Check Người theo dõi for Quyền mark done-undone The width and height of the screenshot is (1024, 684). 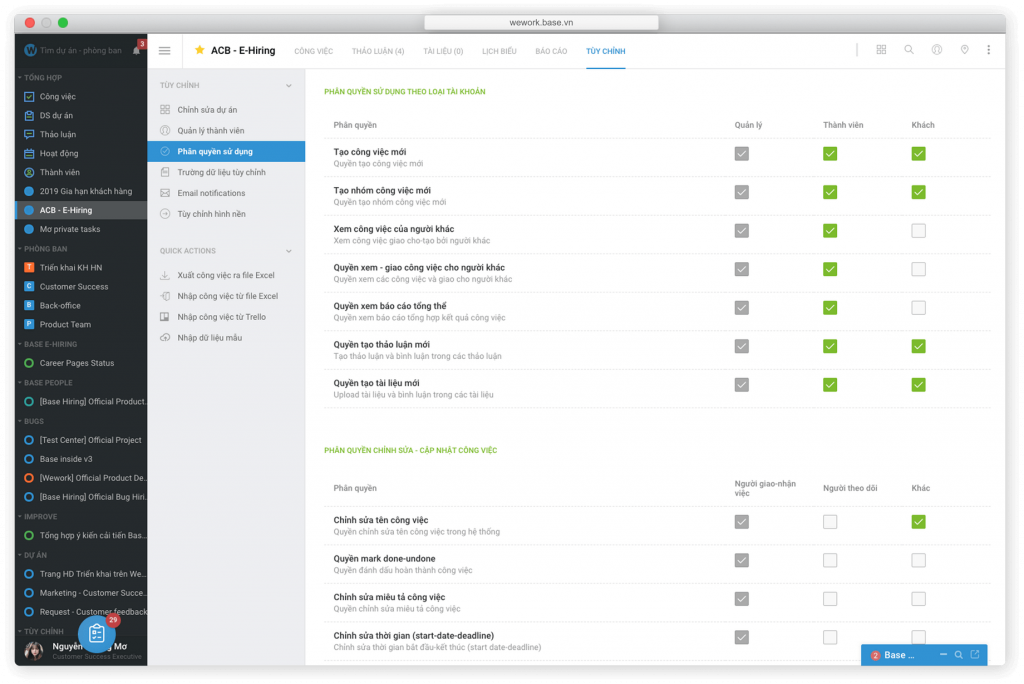point(830,560)
